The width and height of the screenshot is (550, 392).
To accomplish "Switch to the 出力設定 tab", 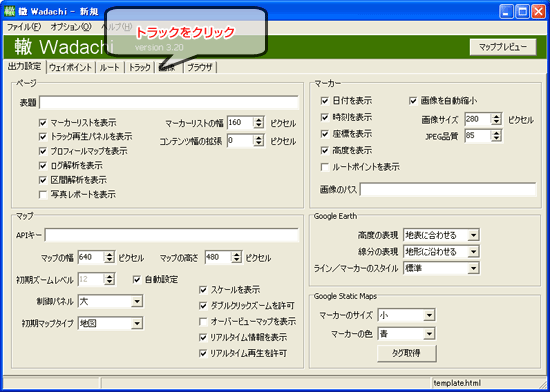I will (x=25, y=67).
